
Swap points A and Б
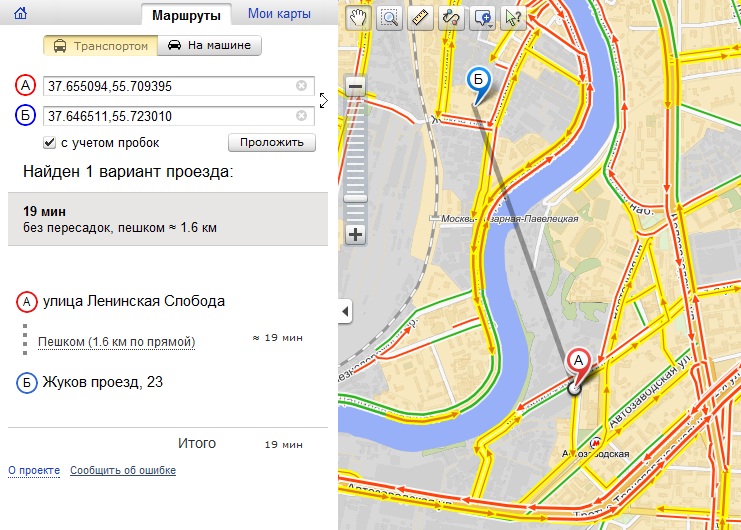pyautogui.click(x=323, y=100)
